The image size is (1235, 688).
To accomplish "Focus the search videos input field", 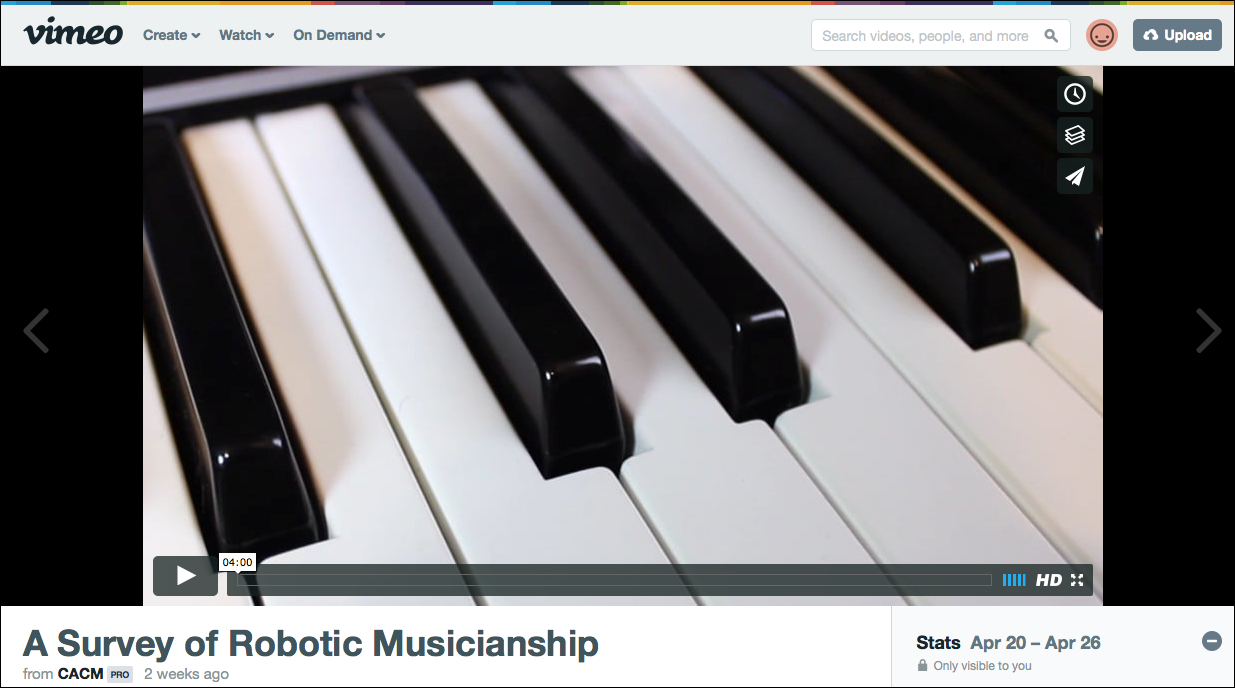I will click(927, 36).
